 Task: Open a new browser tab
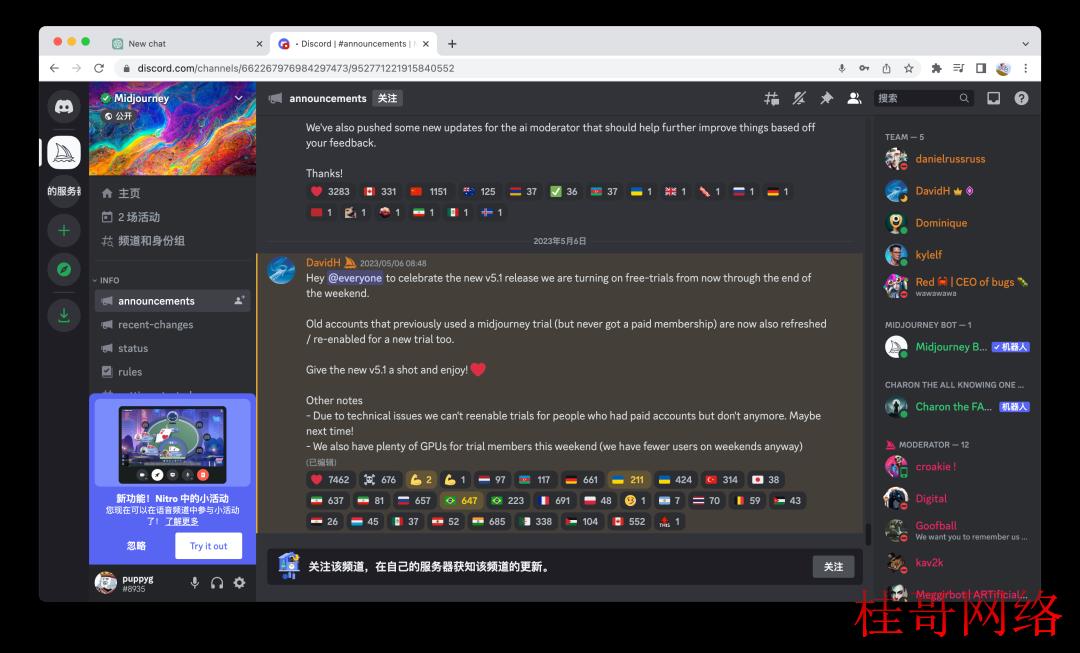(452, 43)
